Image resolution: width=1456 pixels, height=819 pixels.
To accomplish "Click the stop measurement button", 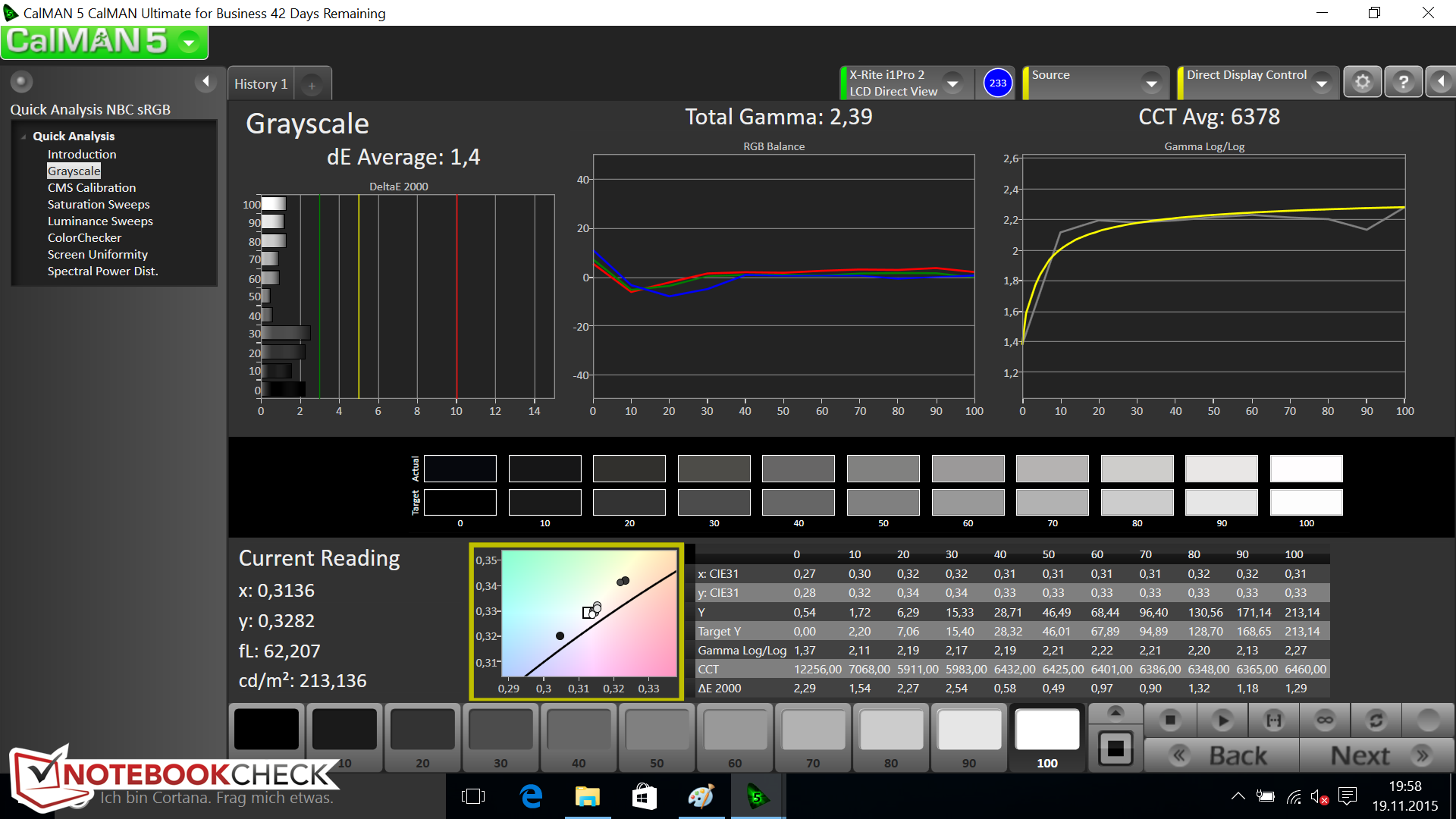I will click(x=1170, y=720).
